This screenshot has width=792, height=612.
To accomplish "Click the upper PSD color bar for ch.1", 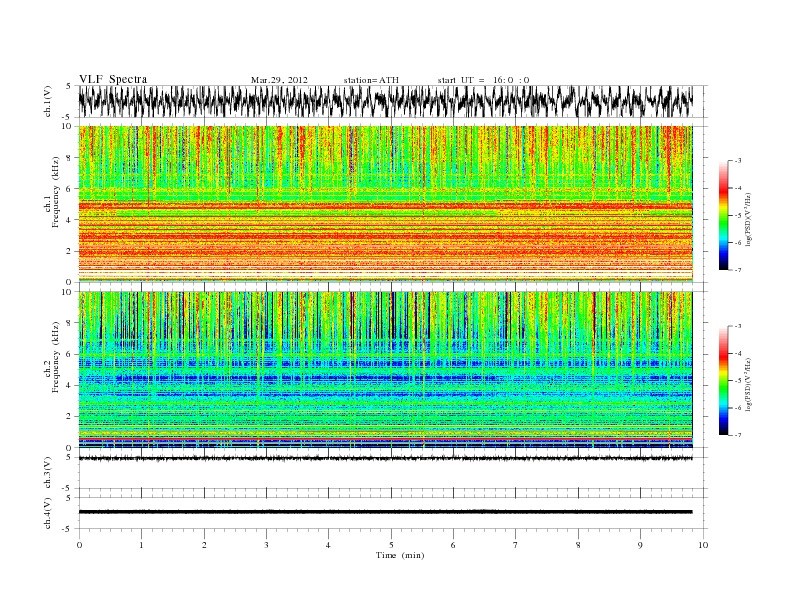I will tap(724, 215).
